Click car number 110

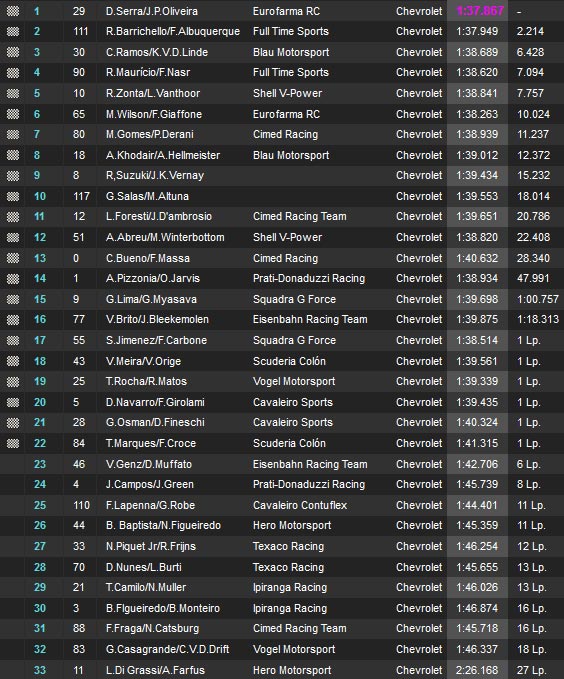[x=81, y=505]
